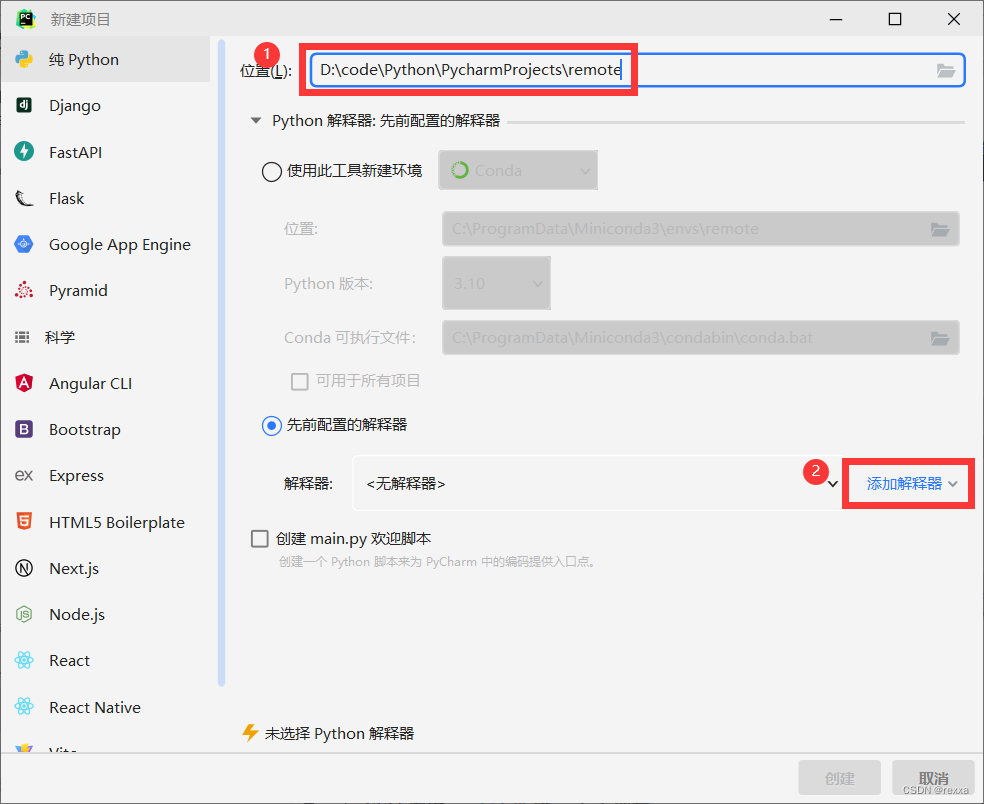Click the 科学 grid icon

[23, 337]
